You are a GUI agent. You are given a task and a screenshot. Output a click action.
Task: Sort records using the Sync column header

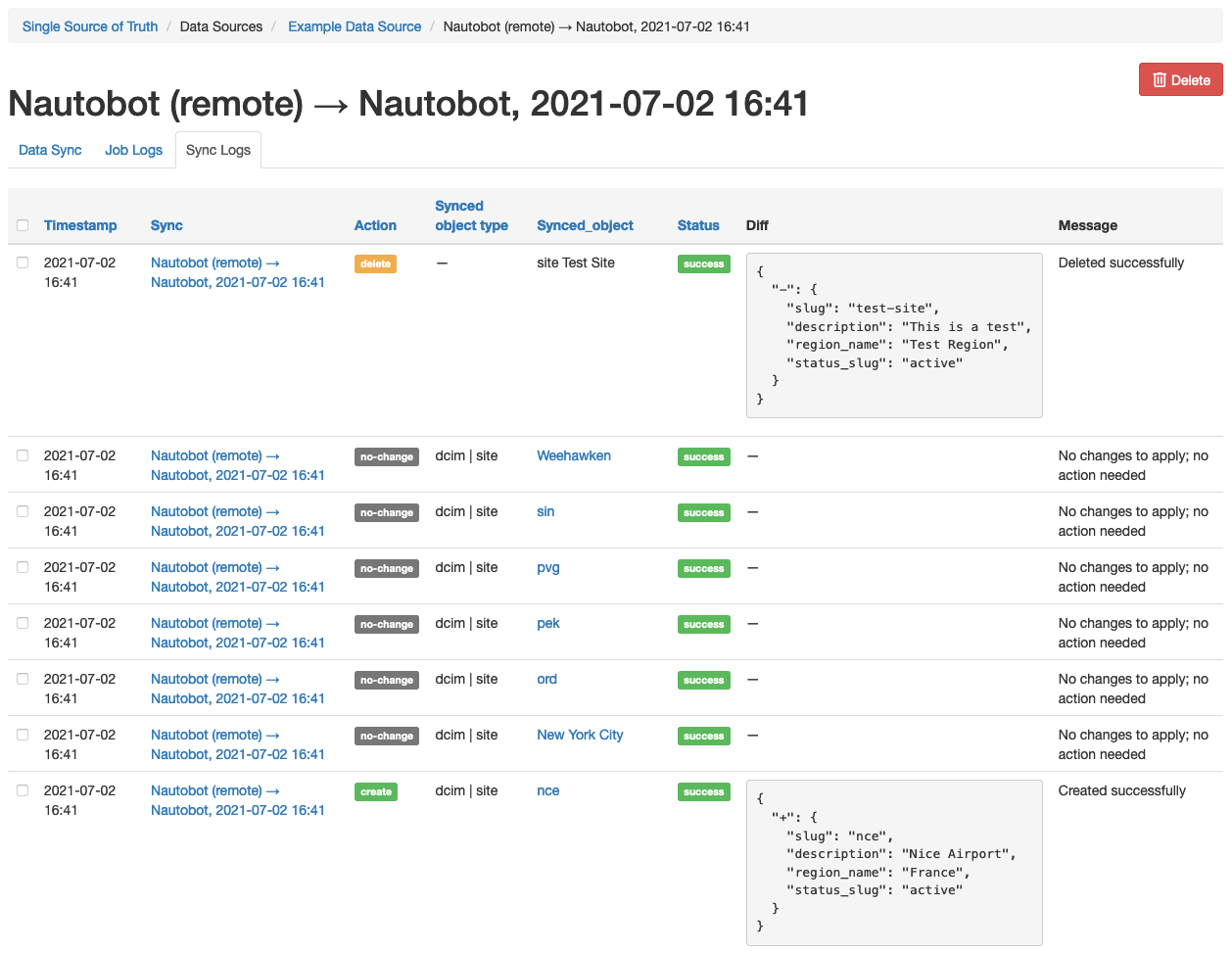tap(166, 225)
